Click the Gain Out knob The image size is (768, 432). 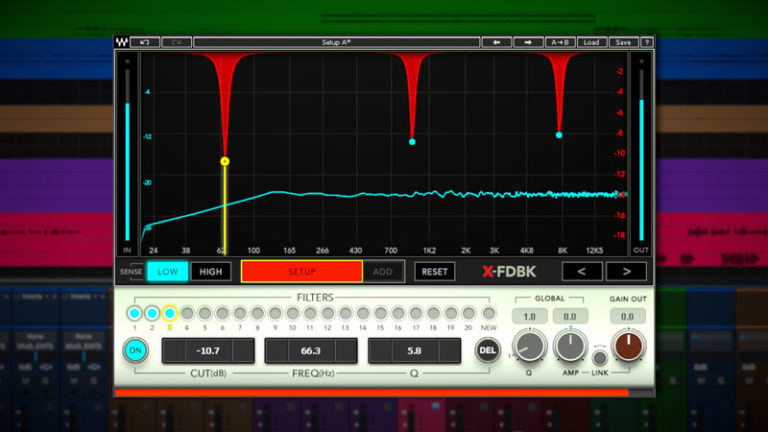(630, 347)
